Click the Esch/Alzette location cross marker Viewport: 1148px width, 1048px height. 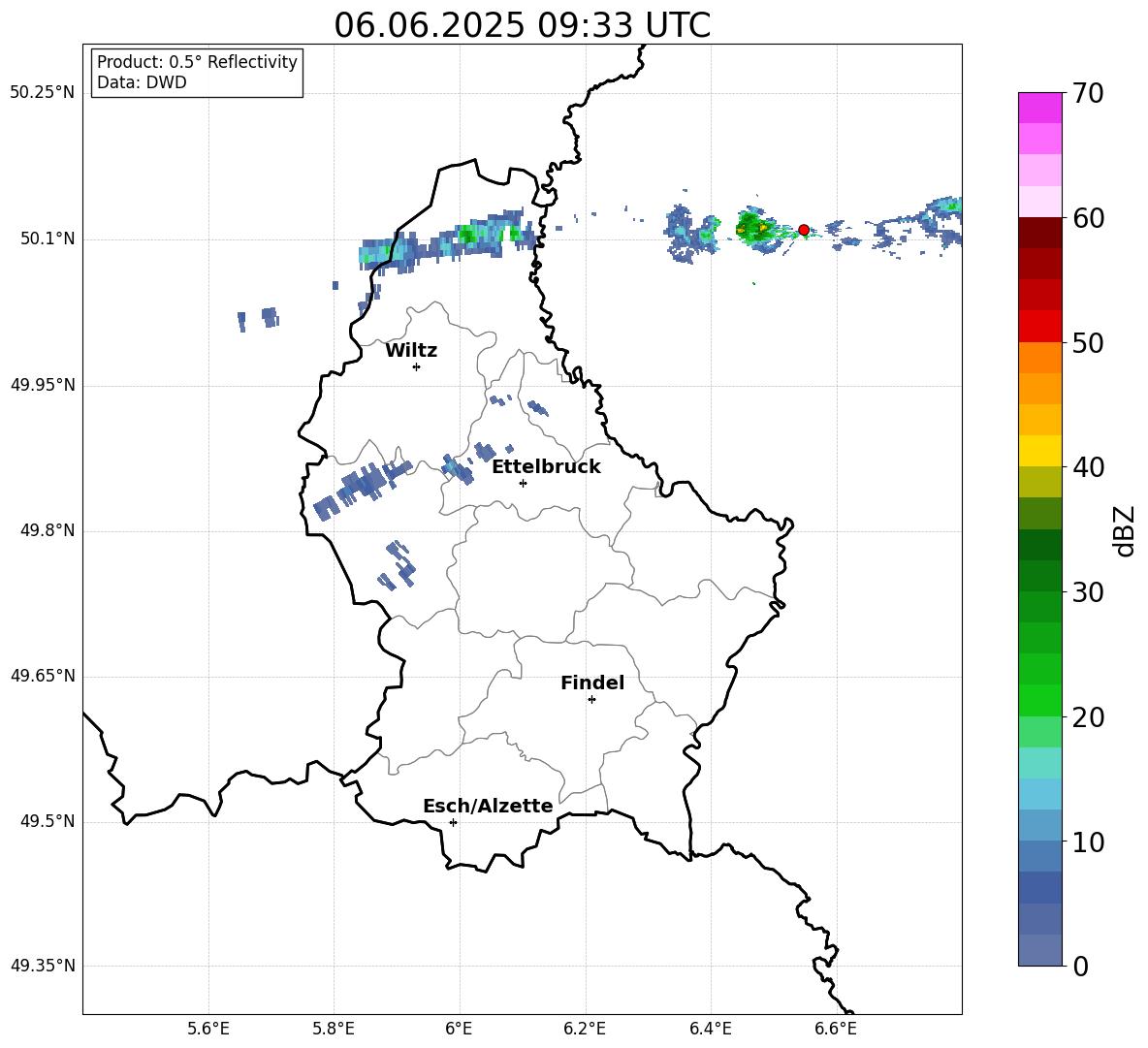point(453,822)
